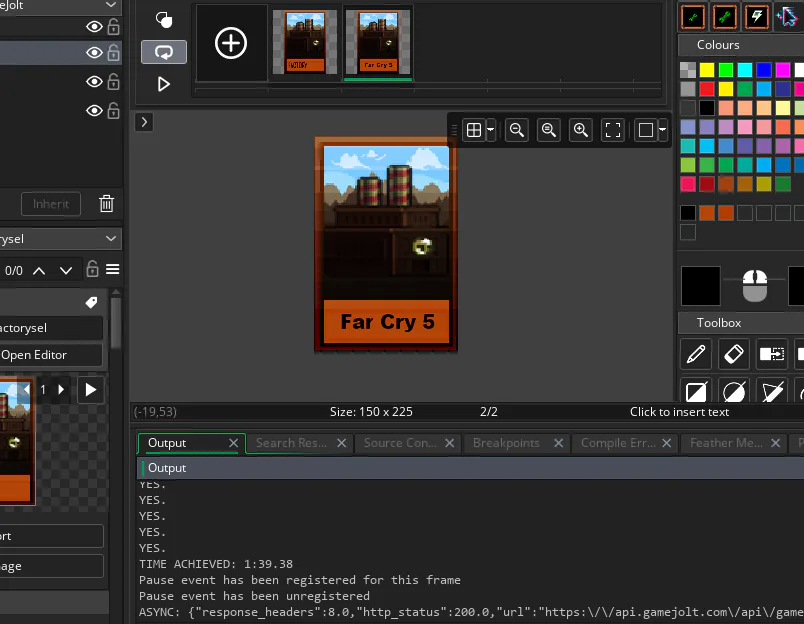Go to next frame in preview
804x624 pixels.
[x=61, y=390]
